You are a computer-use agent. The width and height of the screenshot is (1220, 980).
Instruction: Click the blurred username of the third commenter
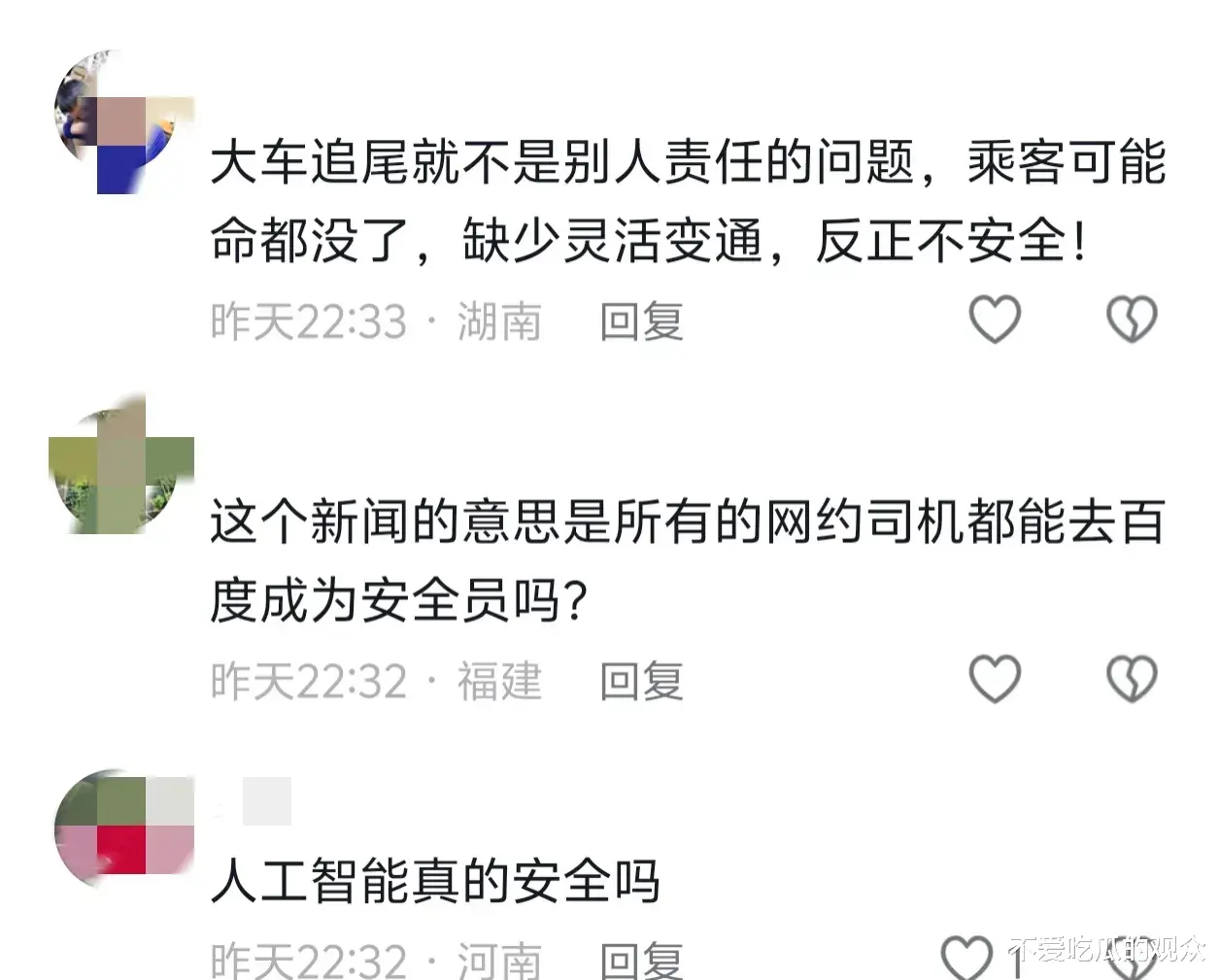254,802
